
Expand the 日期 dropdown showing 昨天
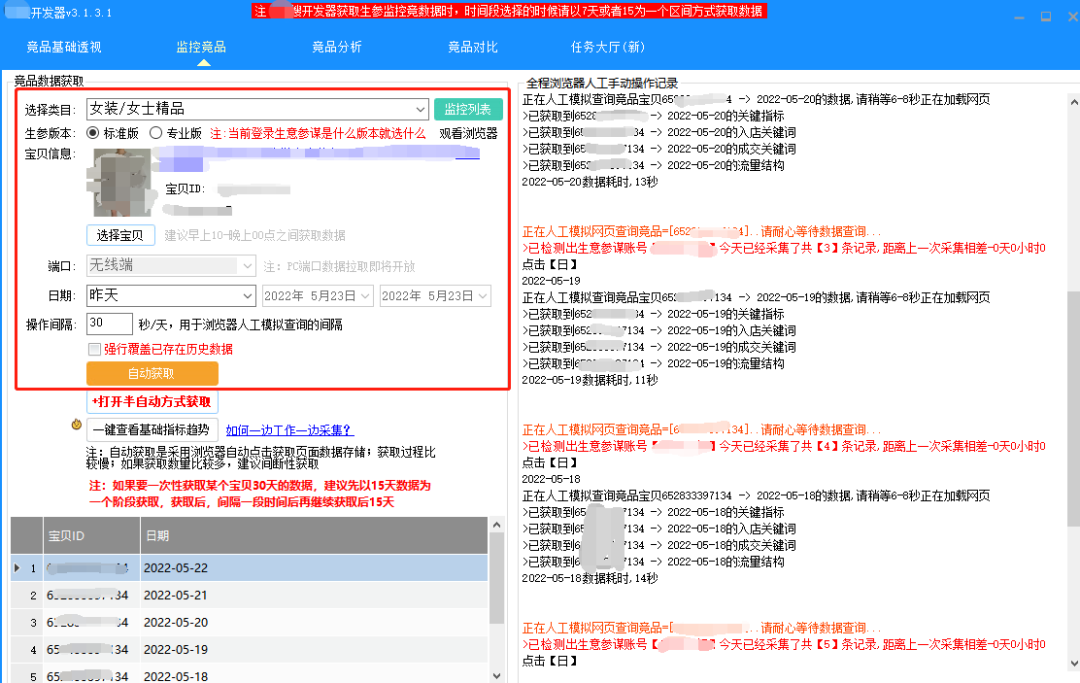coord(248,296)
